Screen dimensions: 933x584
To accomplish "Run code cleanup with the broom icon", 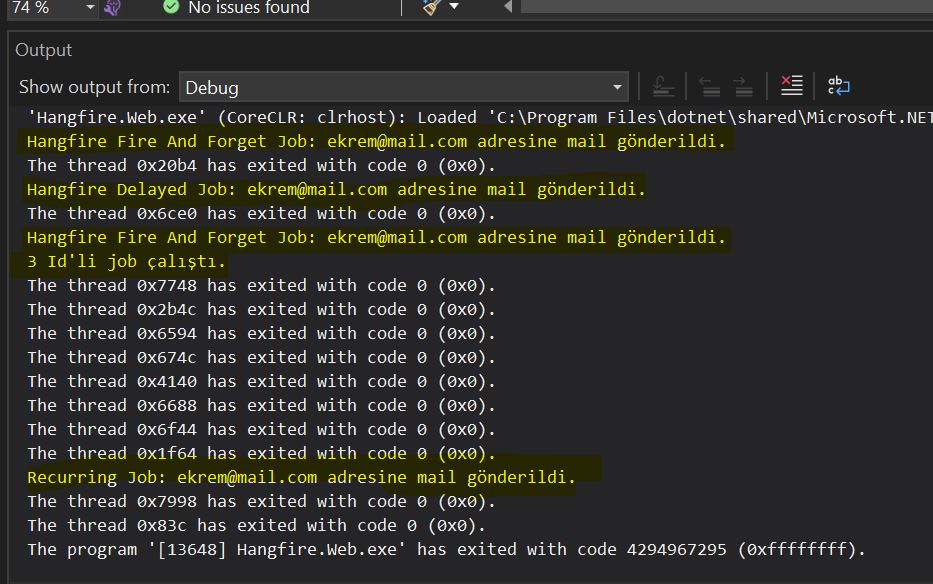I will pyautogui.click(x=431, y=8).
